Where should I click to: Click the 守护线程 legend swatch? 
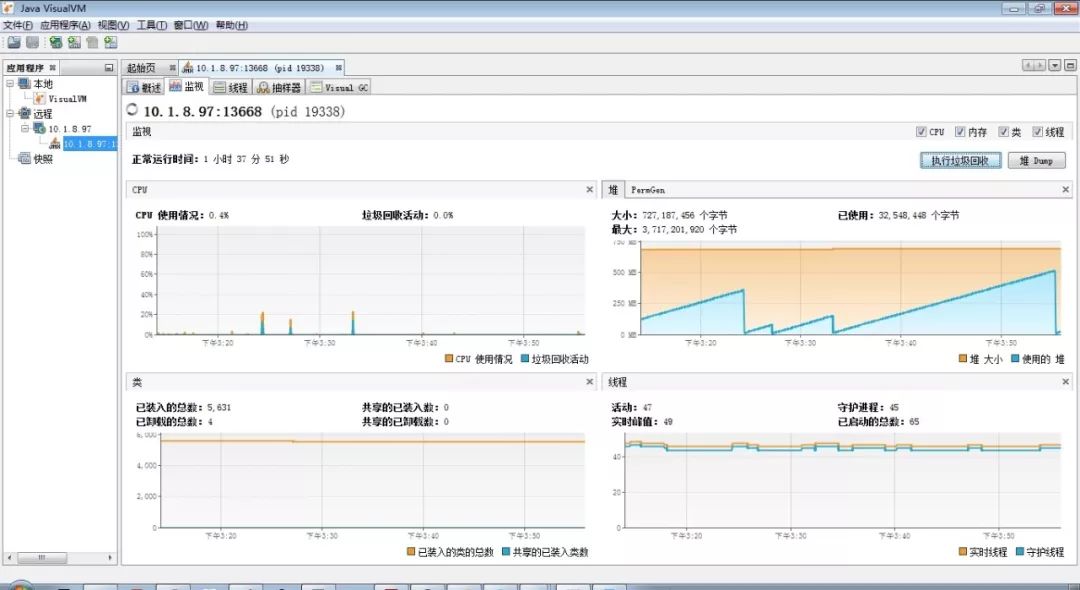(1020, 551)
